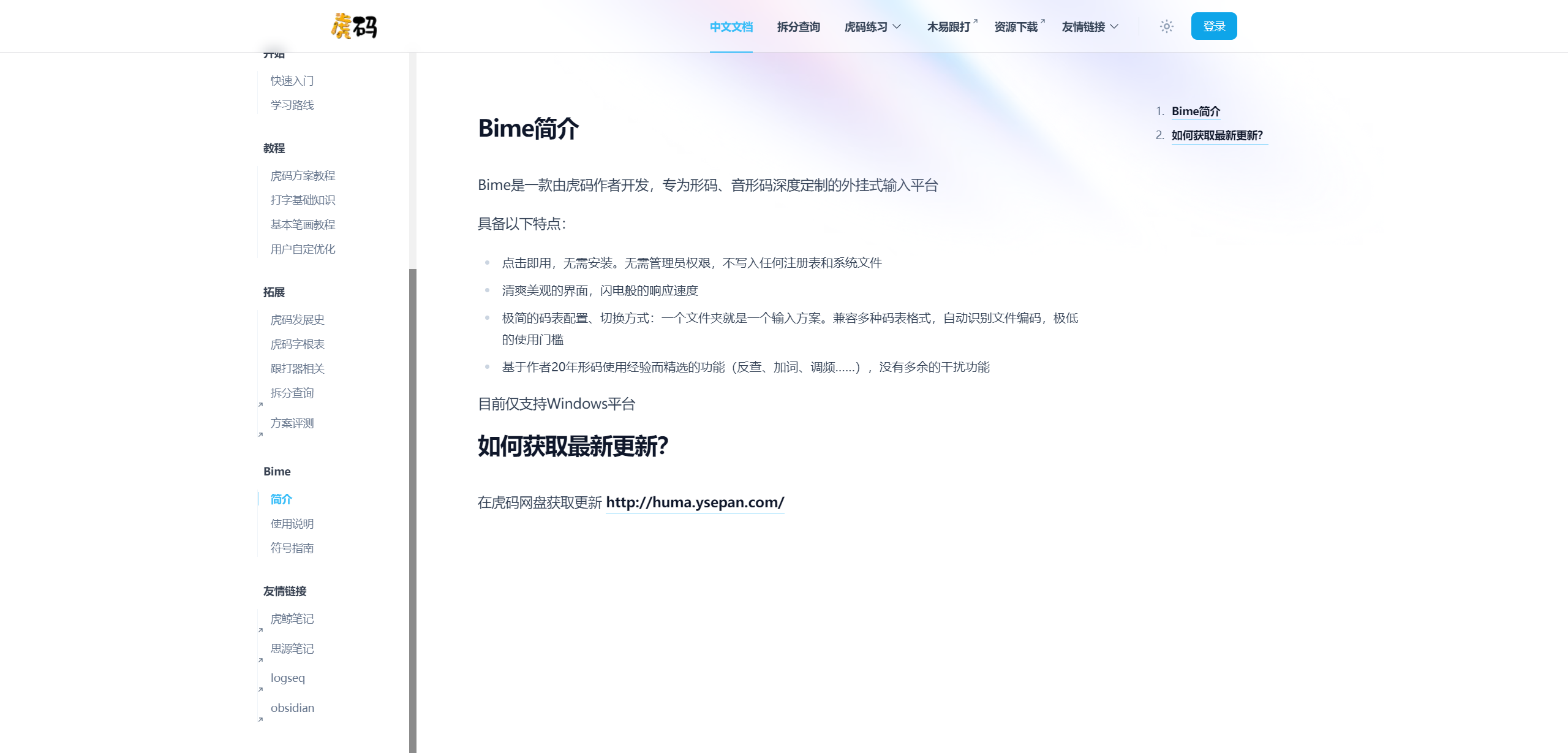Click the external link arrow beside 虎鲸笔记
The height and width of the screenshot is (753, 1568).
click(x=260, y=629)
